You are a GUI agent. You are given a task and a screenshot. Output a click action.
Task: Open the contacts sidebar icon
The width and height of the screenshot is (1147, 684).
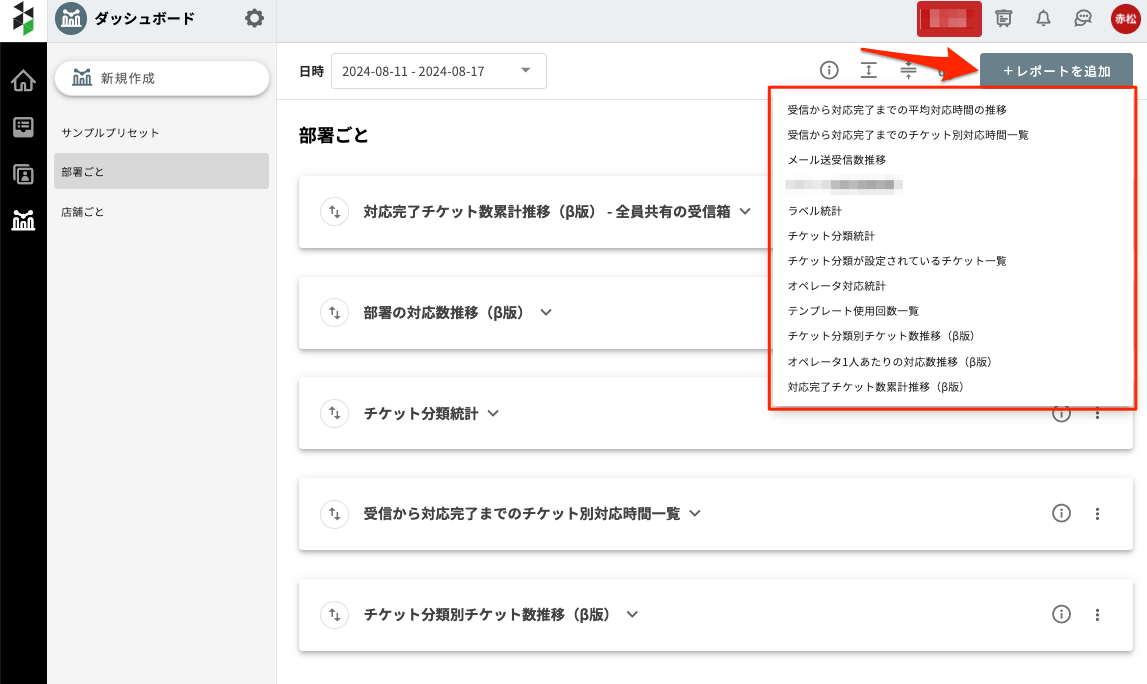click(x=23, y=174)
